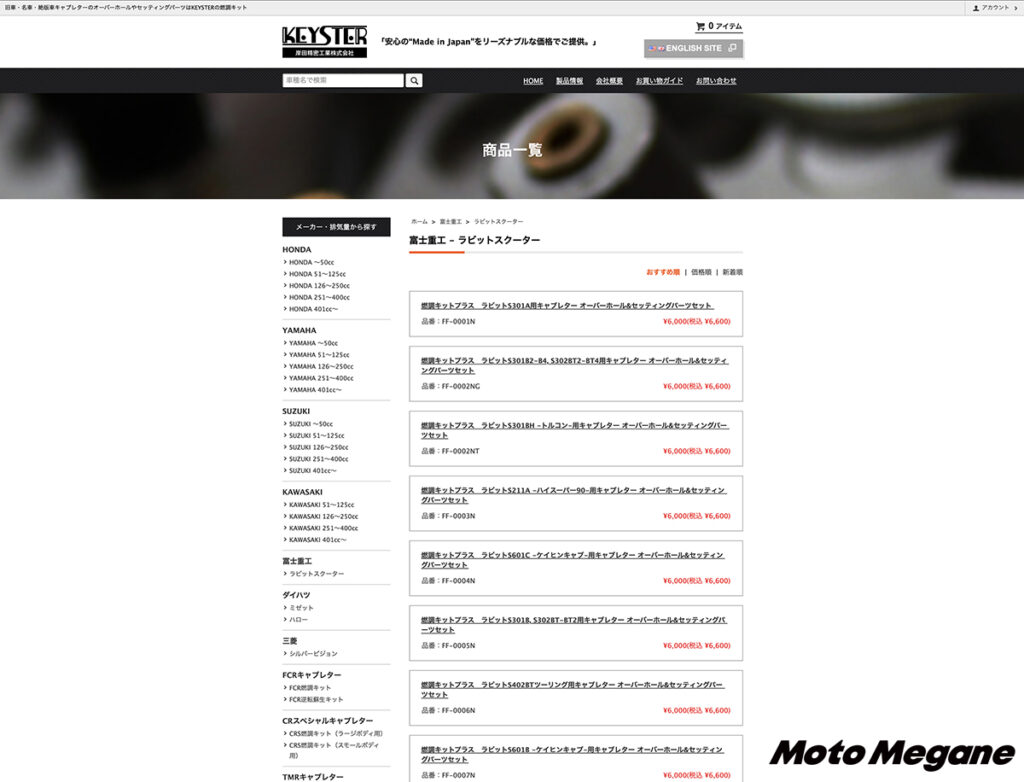Open product listing FF-0001N ラビットS301A
The width and height of the screenshot is (1024, 782).
tap(566, 305)
